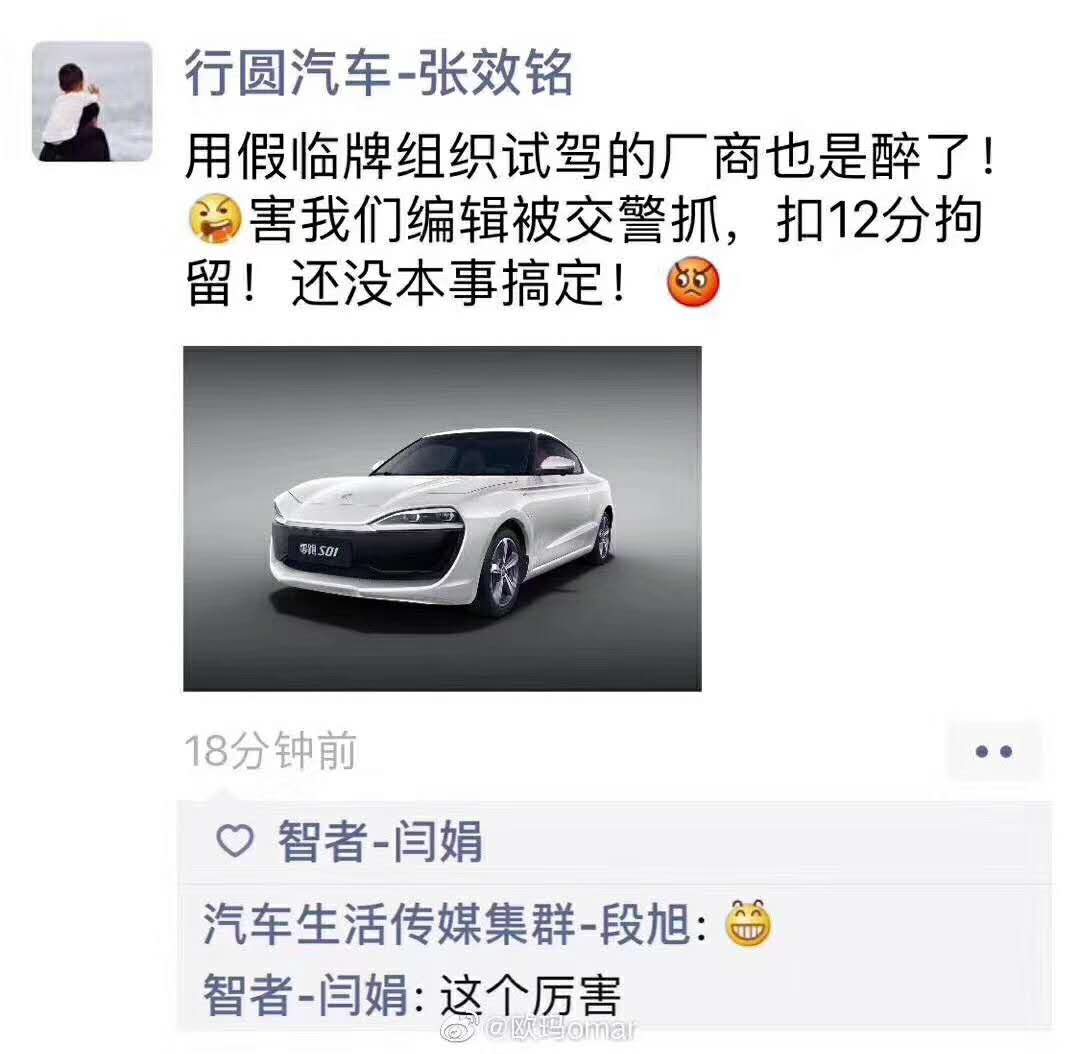The width and height of the screenshot is (1080, 1054).
Task: Open 智者-闫娟 name in the comment line
Action: pos(306,995)
